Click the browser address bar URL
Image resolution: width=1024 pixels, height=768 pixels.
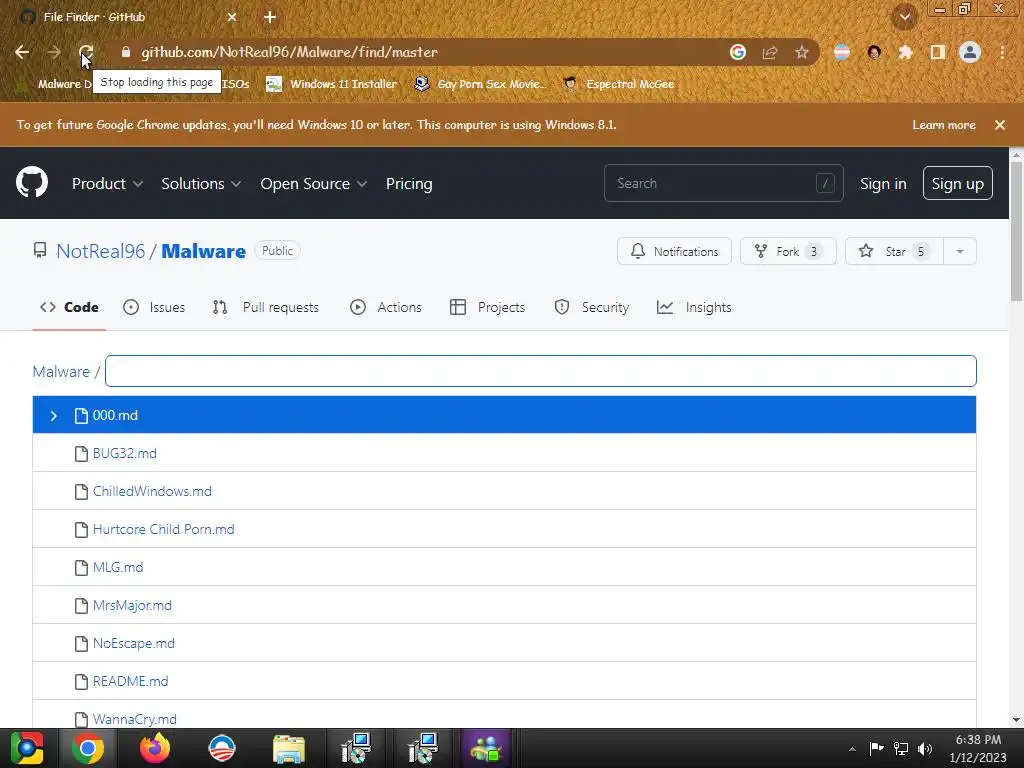(x=289, y=52)
